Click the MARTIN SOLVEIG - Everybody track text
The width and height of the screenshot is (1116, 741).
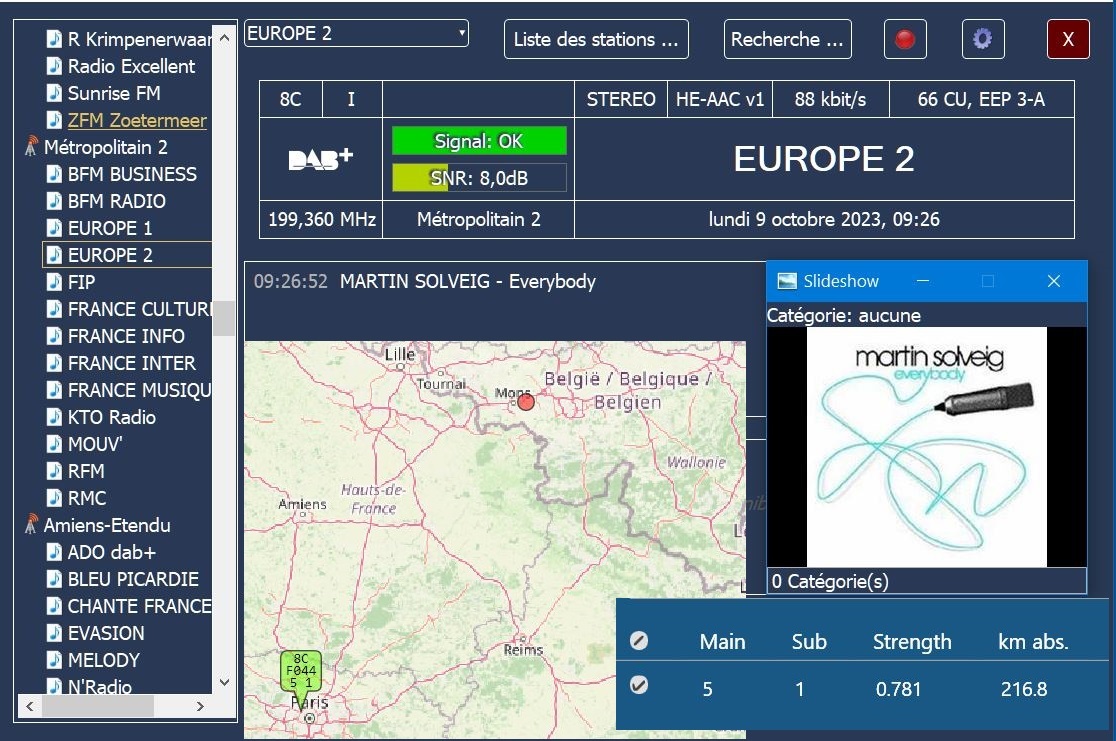tap(468, 282)
